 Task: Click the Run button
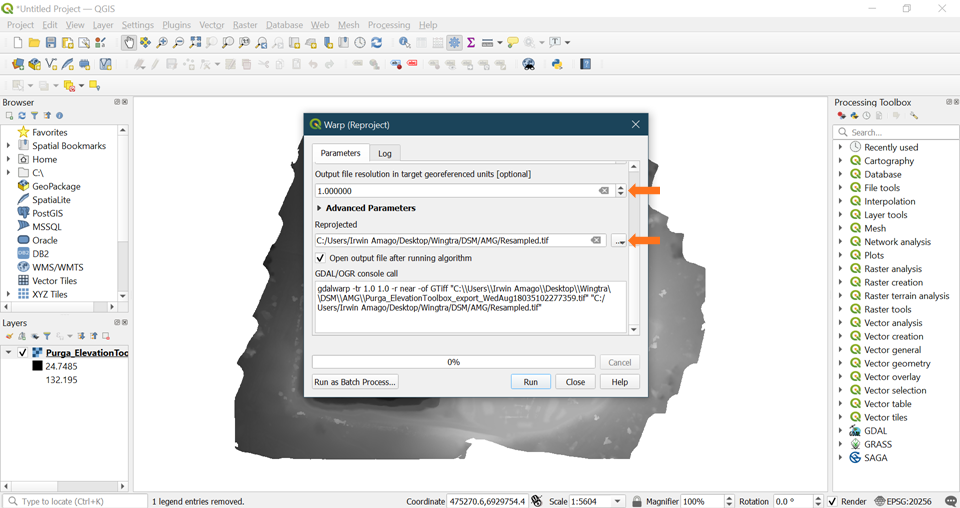click(530, 382)
